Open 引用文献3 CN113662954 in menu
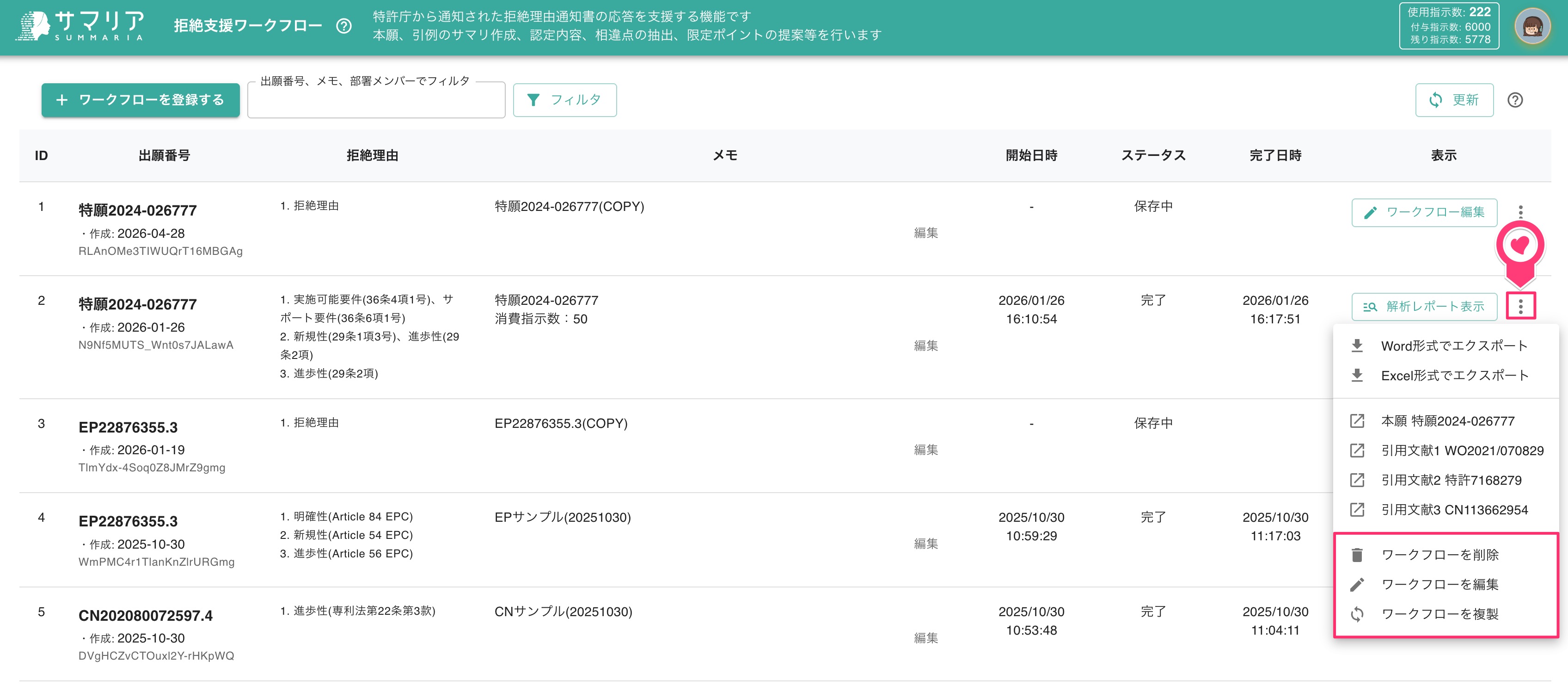This screenshot has height=692, width=1568. click(1445, 510)
